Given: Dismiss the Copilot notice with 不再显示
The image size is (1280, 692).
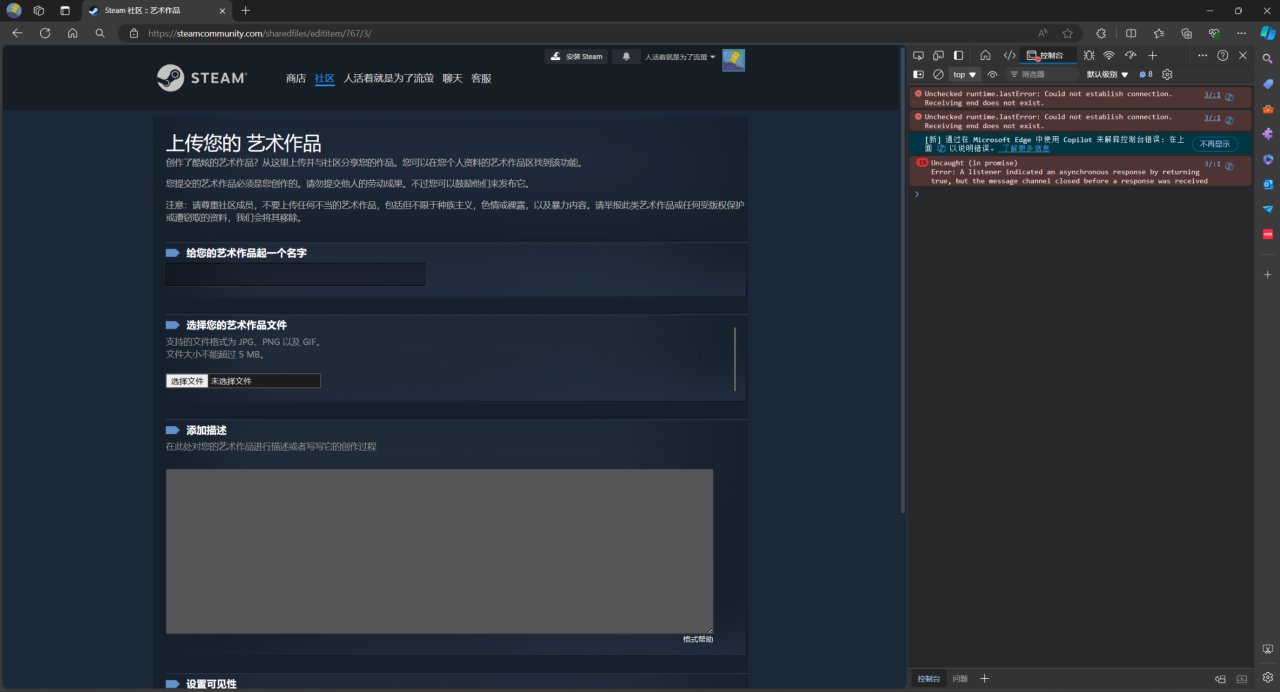Looking at the screenshot, I should (1215, 143).
